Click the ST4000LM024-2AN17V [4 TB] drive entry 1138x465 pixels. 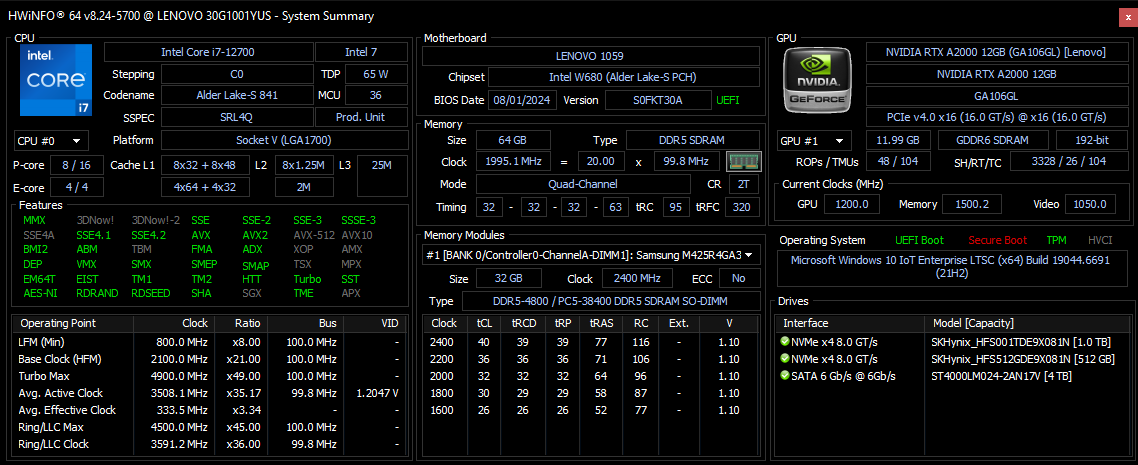[1002, 376]
